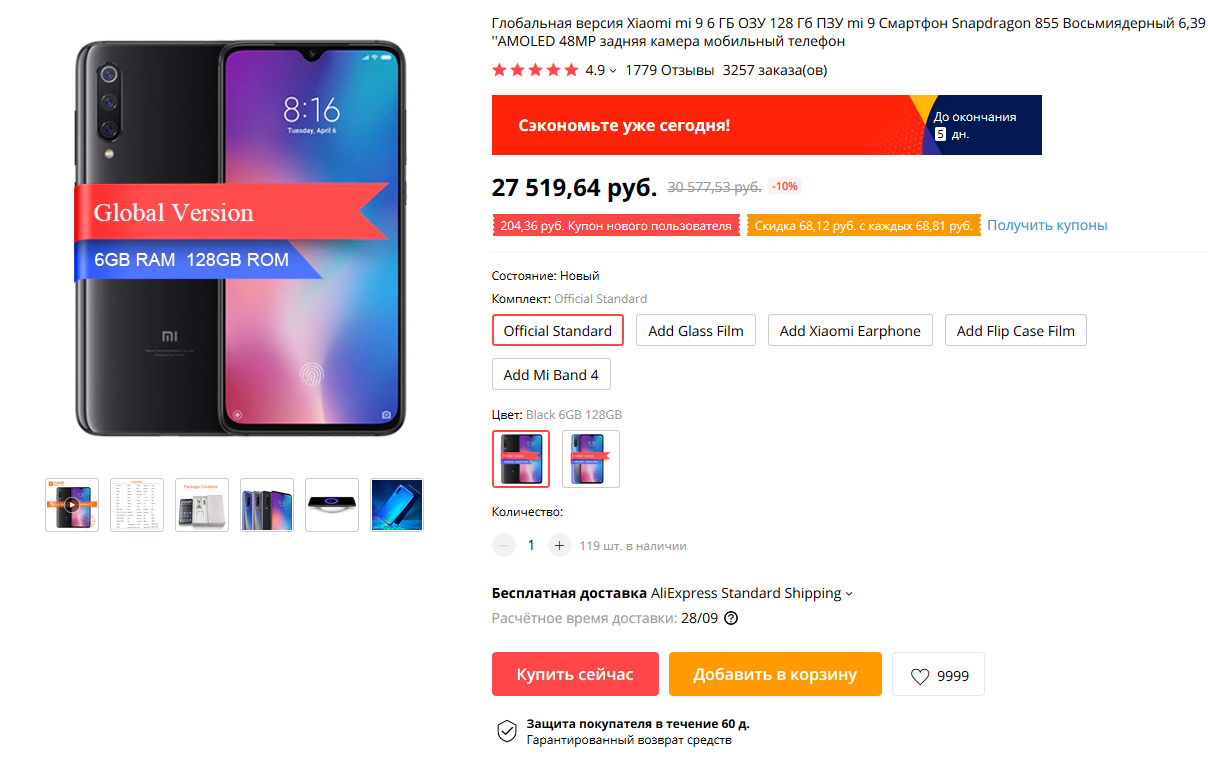1208x776 pixels.
Task: Select the blue phone color swatch
Action: (x=591, y=459)
